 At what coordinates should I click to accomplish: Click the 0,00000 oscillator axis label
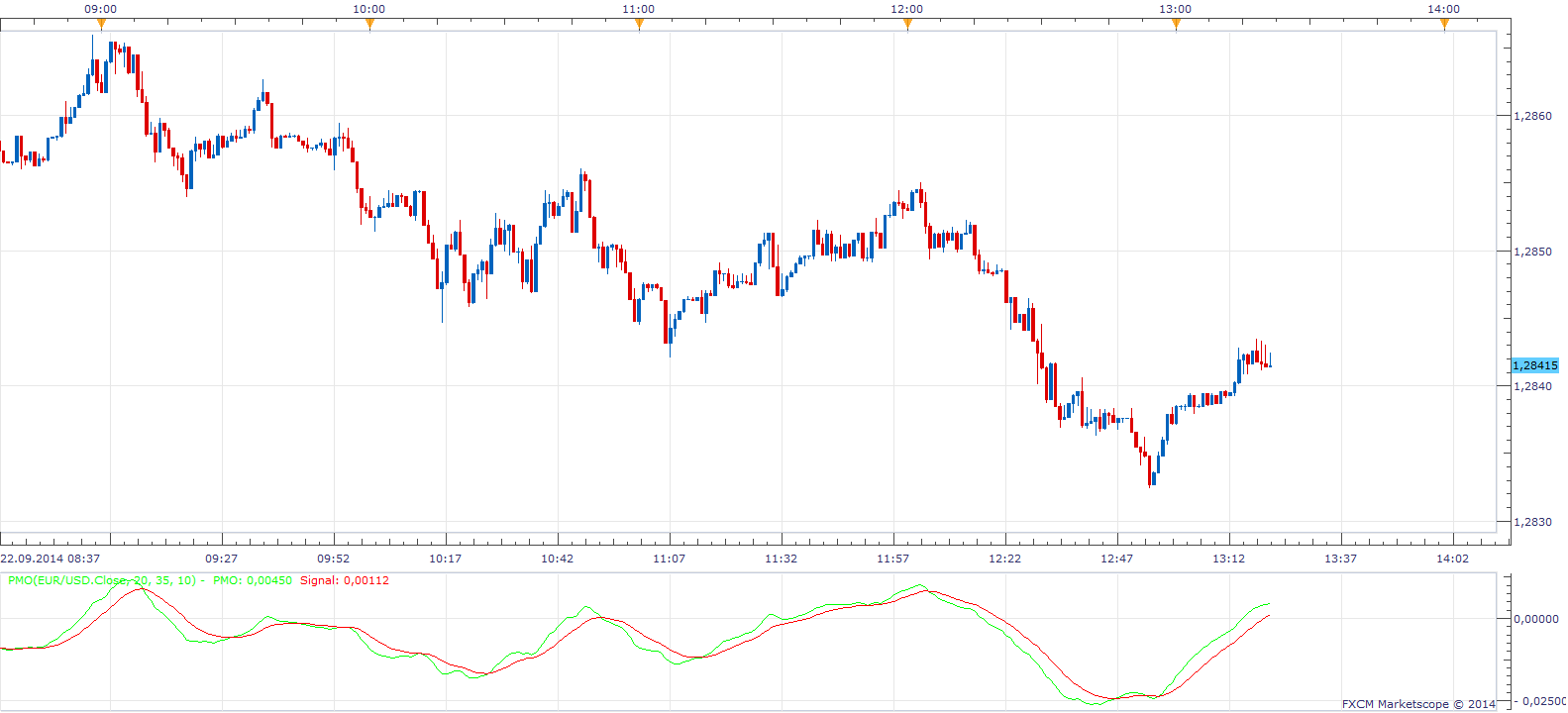1535,619
